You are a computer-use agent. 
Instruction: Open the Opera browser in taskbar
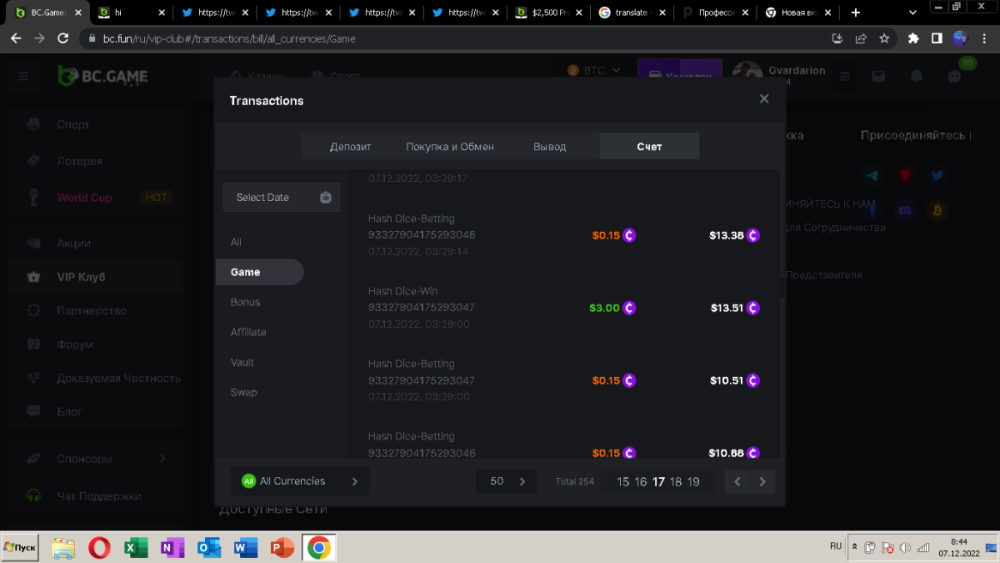[99, 547]
